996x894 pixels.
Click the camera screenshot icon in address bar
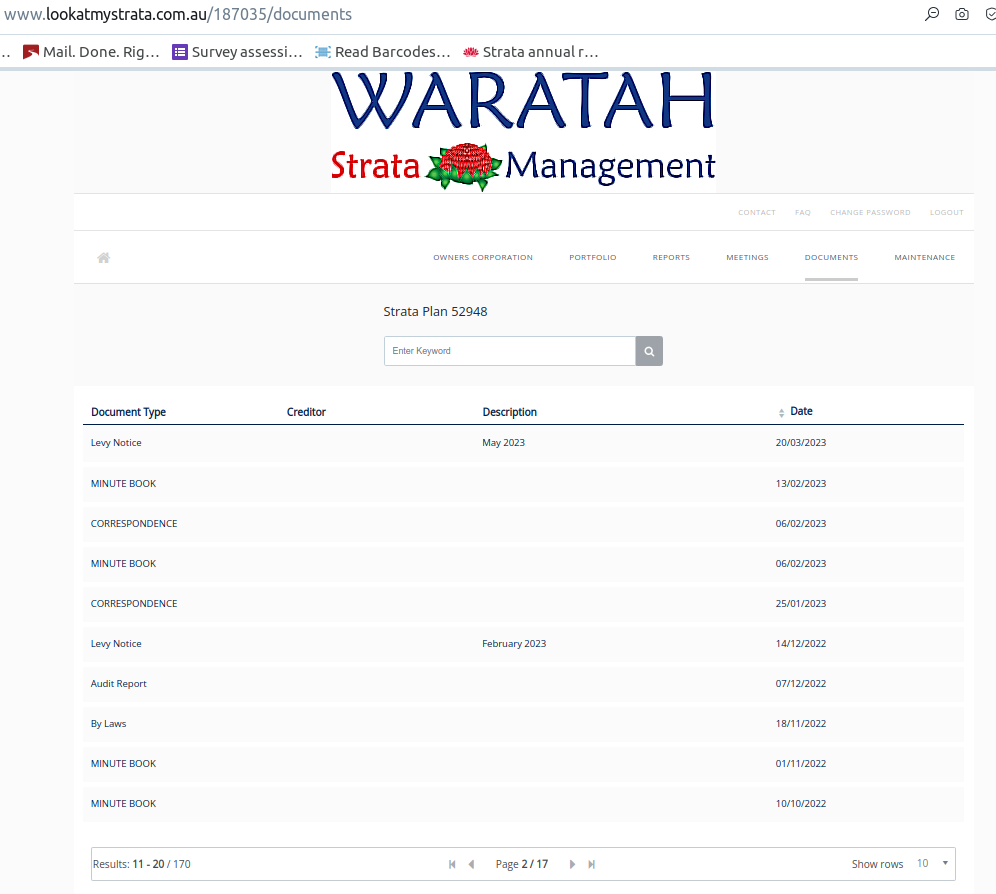point(962,14)
